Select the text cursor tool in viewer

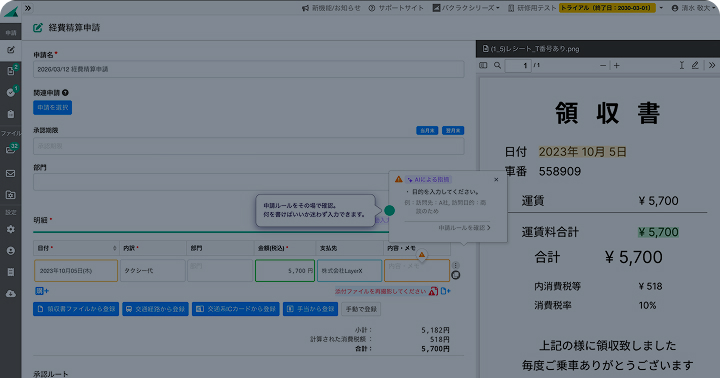coord(681,66)
